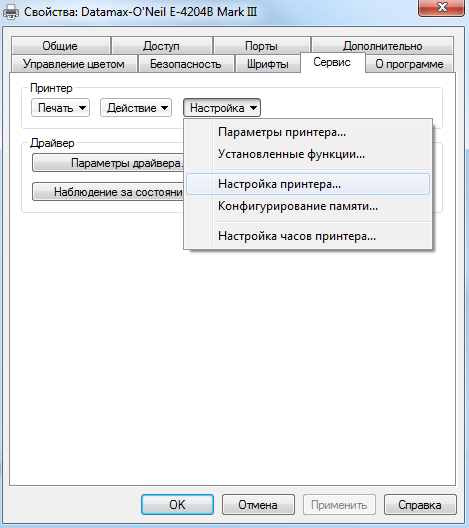Confirm with the OK button
This screenshot has height=528, width=469.
[x=177, y=504]
